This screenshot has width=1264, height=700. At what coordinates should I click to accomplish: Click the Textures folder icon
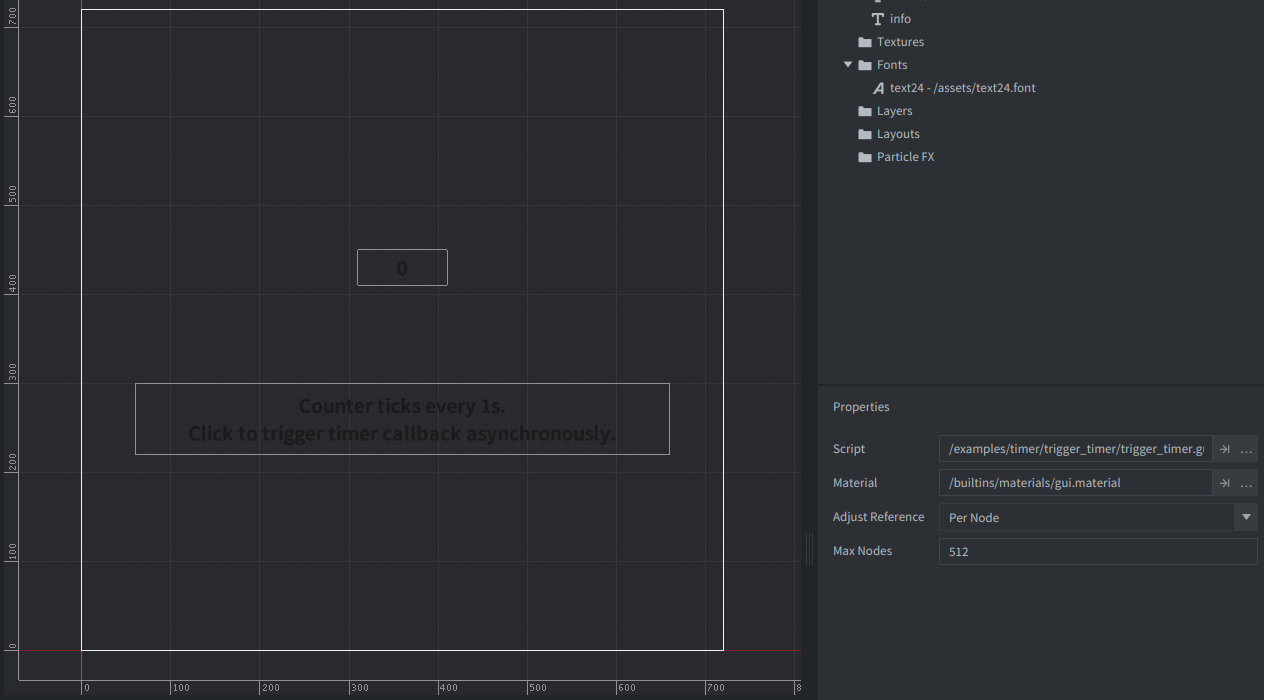(865, 42)
